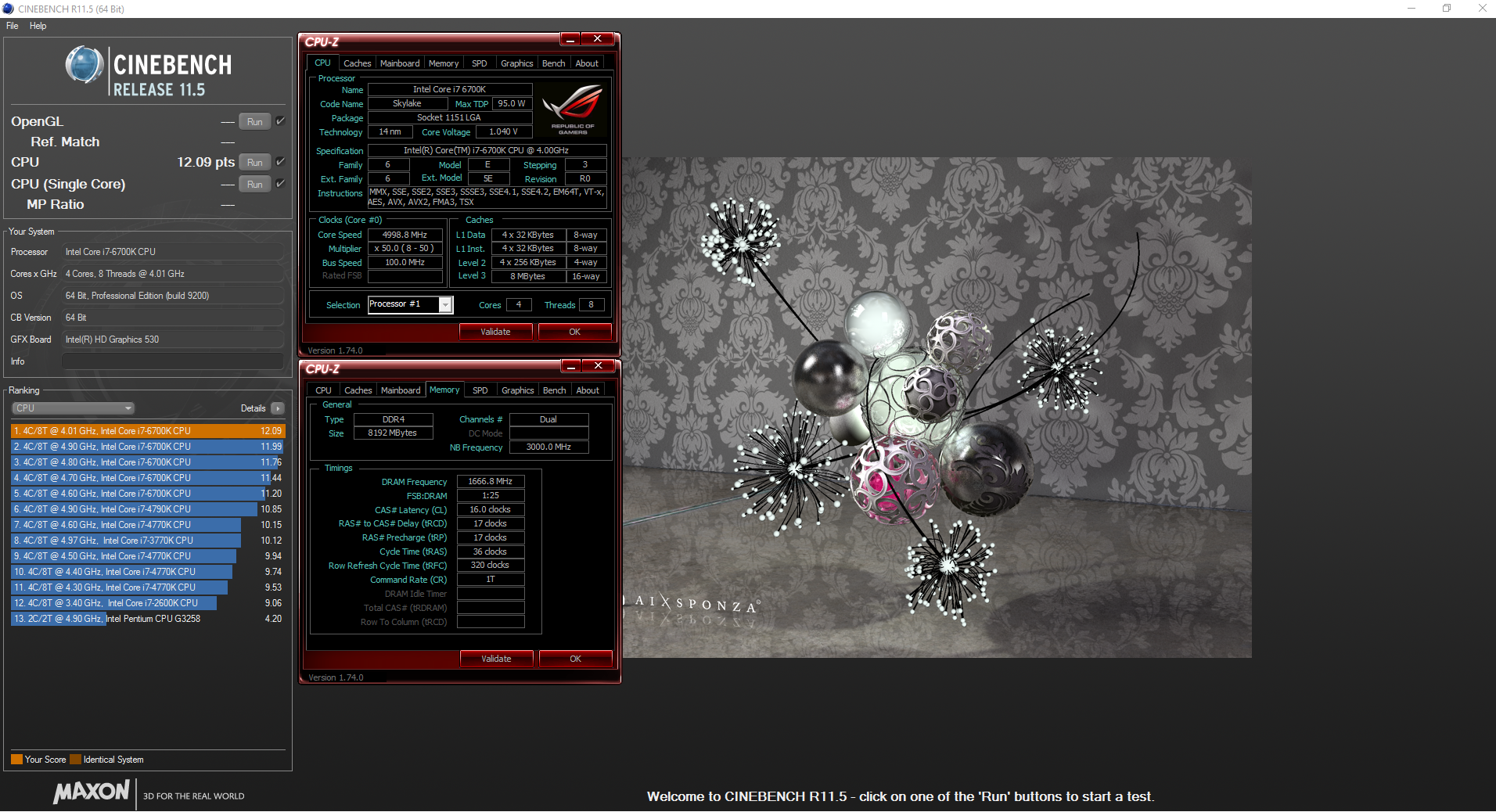Click Validate in upper CPU-Z window
1496x812 pixels.
point(495,332)
